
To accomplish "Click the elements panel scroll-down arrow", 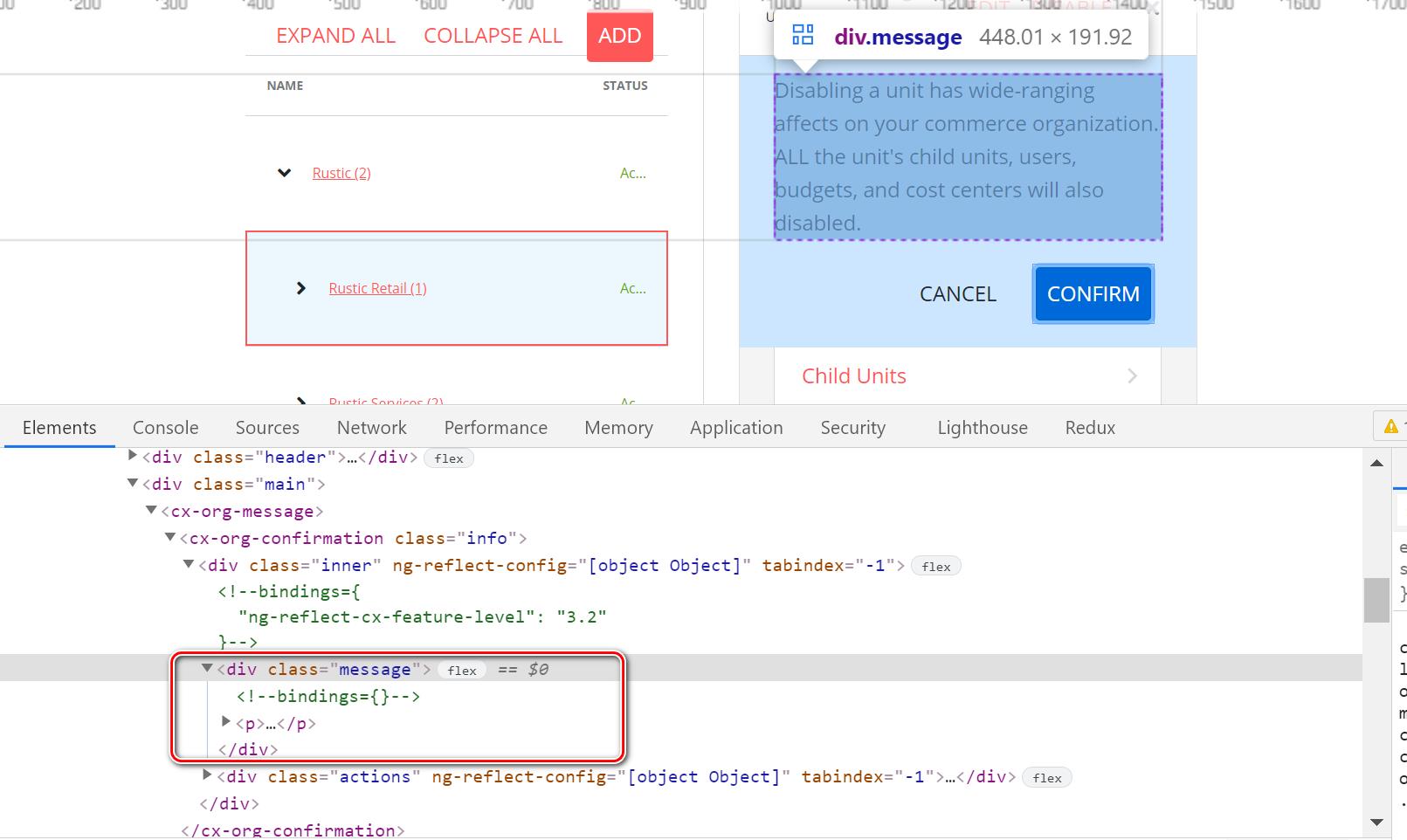I will pyautogui.click(x=1376, y=822).
